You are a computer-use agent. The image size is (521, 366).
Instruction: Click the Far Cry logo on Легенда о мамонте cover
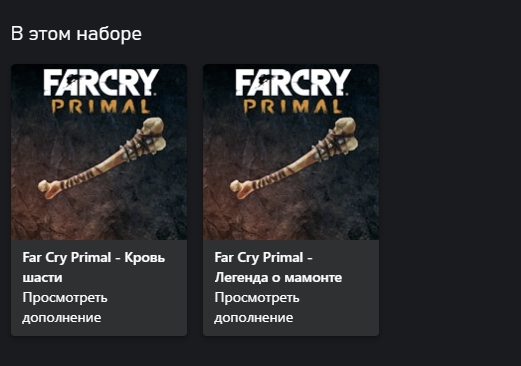(293, 83)
